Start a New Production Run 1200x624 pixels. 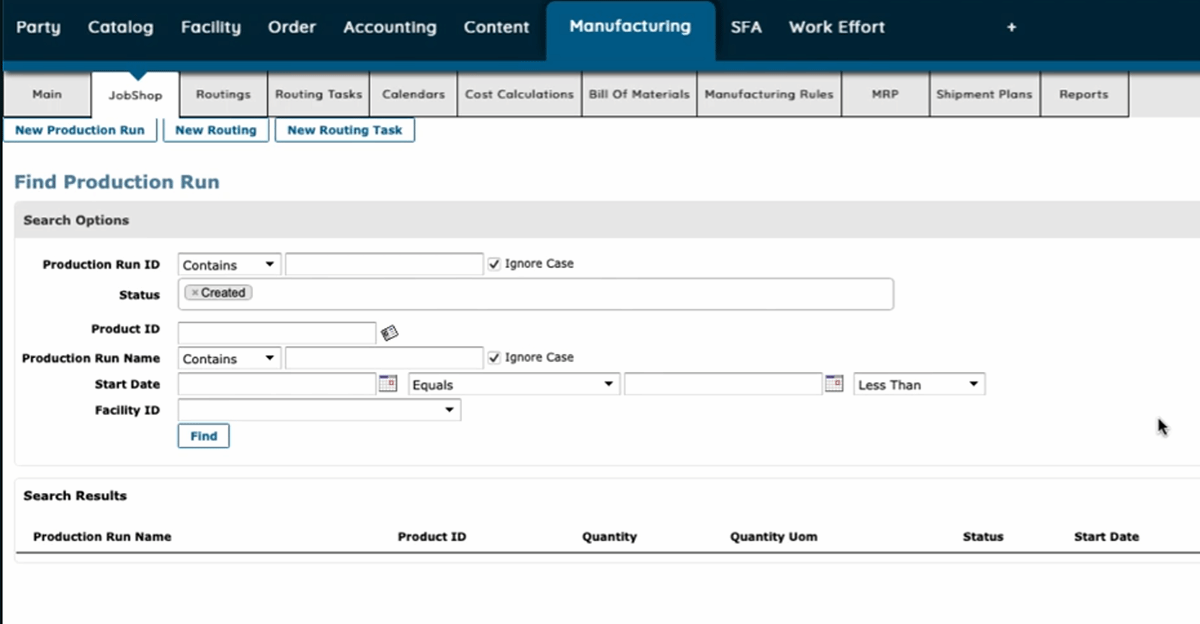point(80,129)
